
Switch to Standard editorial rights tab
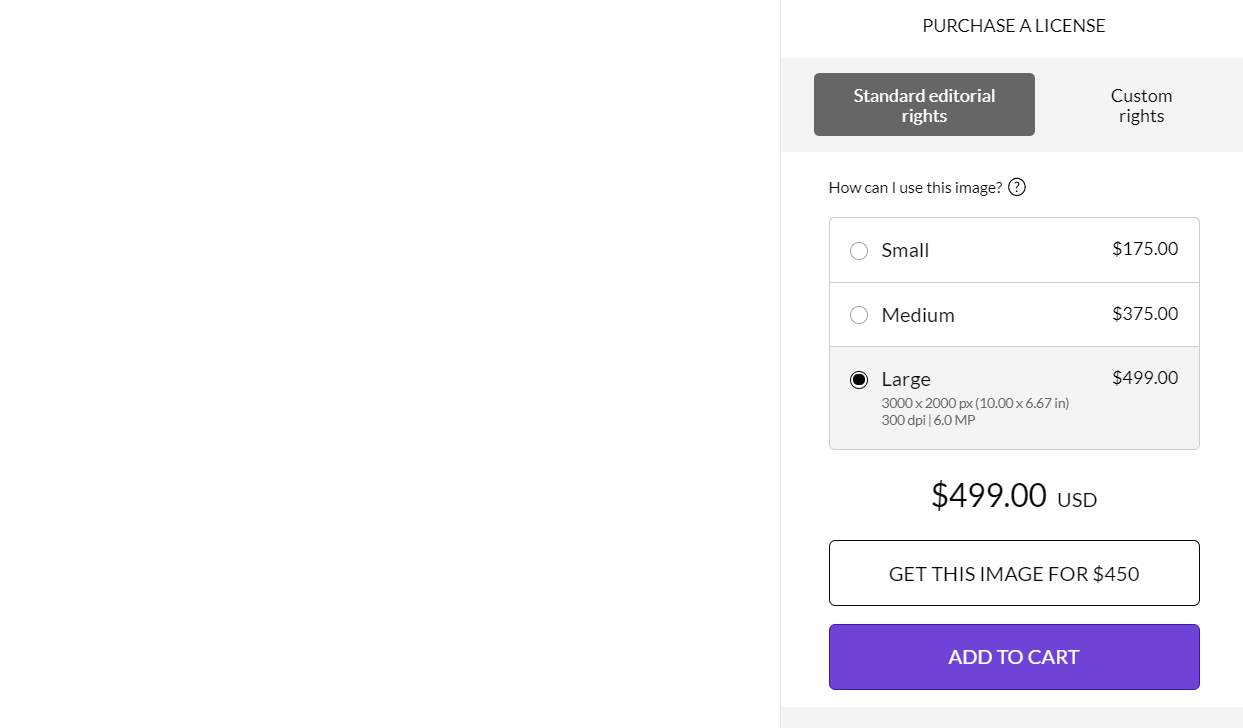pos(924,105)
